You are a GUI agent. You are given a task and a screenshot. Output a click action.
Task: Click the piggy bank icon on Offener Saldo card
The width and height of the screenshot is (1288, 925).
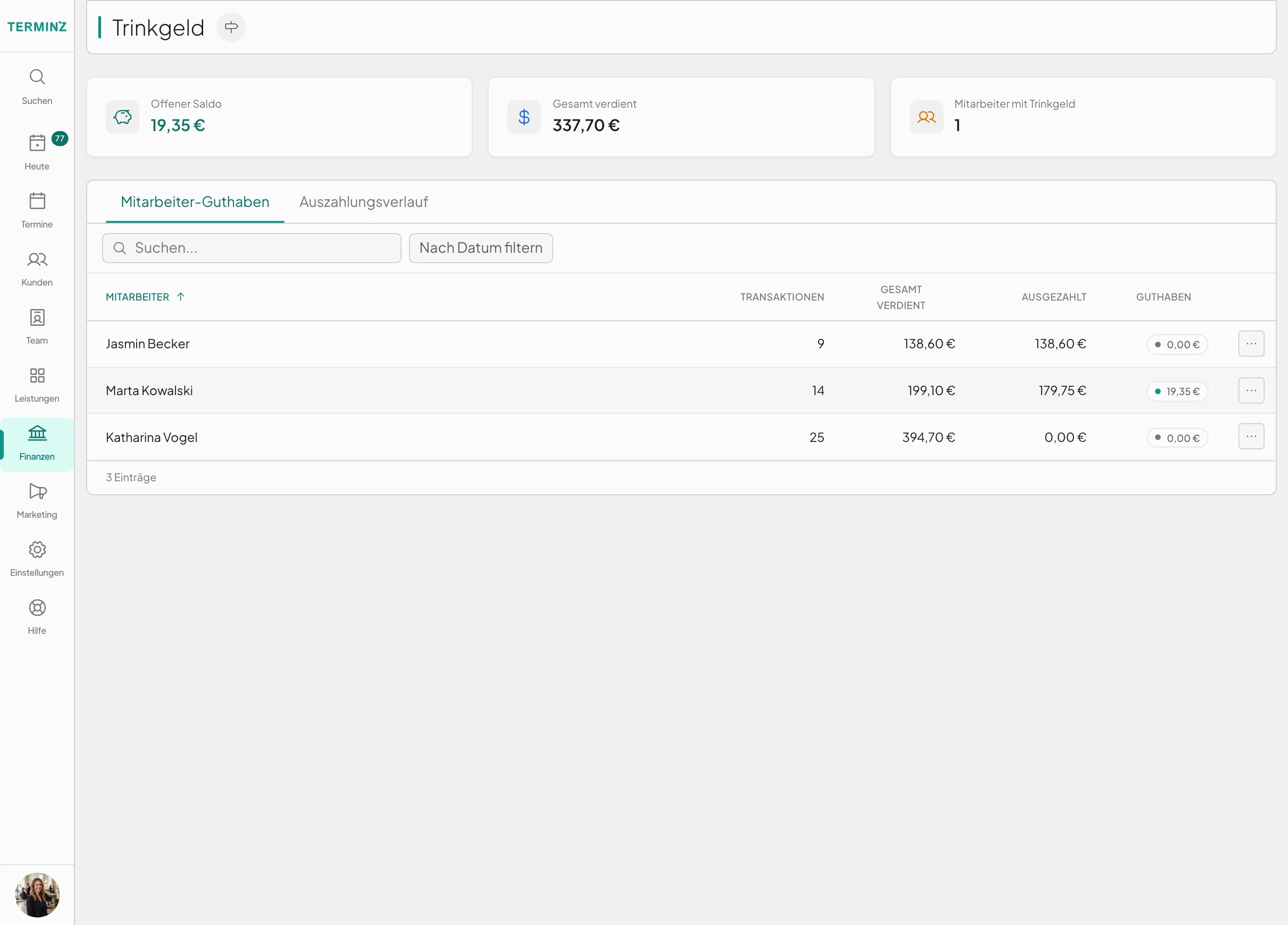tap(123, 117)
